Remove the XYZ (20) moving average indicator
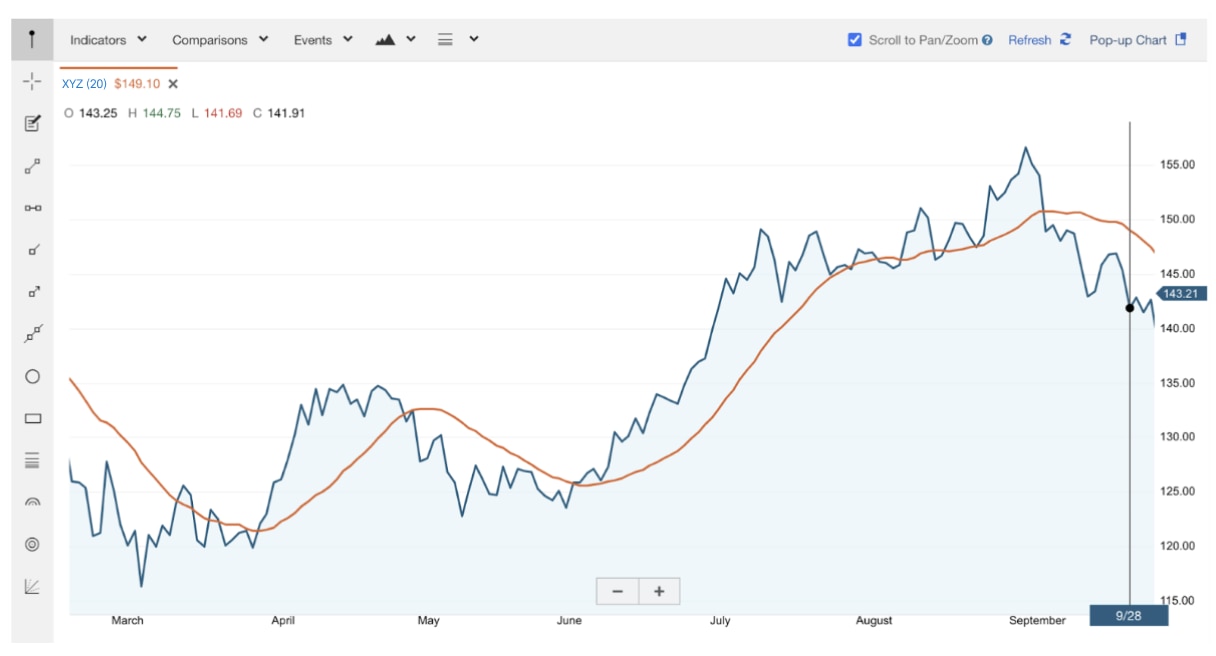 173,84
